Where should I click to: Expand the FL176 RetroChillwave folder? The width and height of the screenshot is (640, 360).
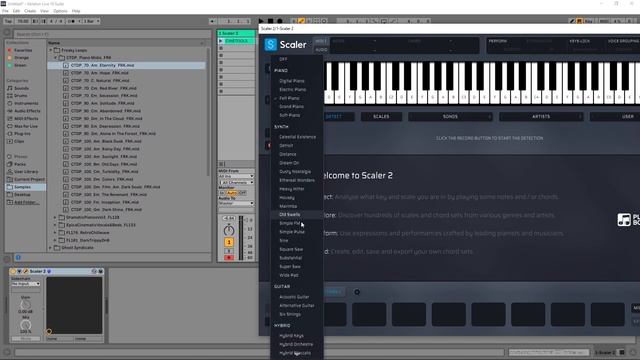[x=55, y=233]
